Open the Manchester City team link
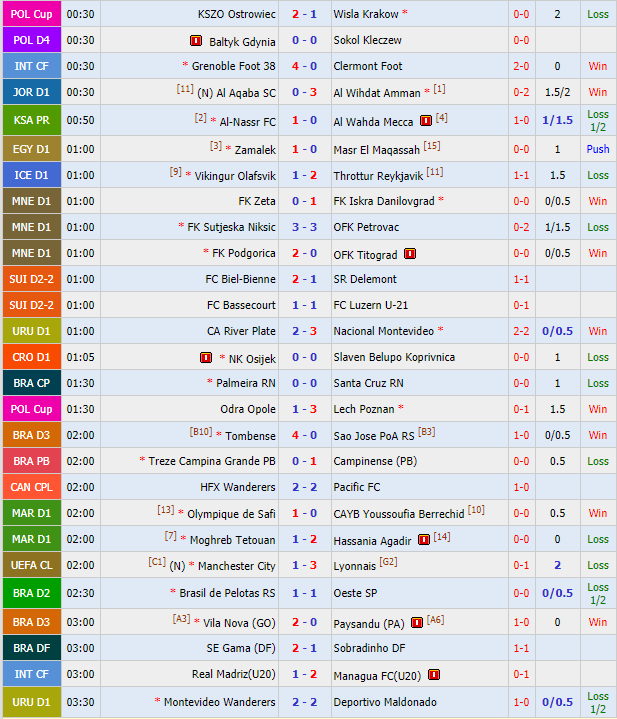 click(x=237, y=566)
